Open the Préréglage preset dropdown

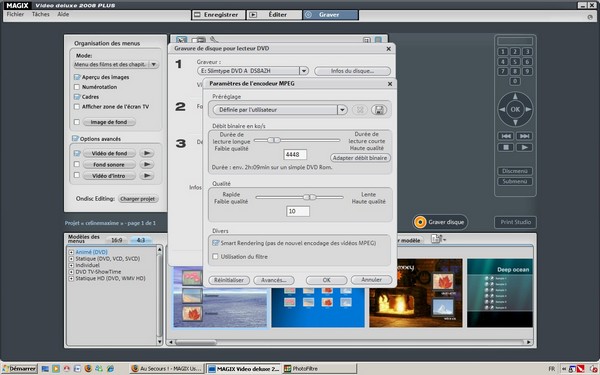point(342,110)
